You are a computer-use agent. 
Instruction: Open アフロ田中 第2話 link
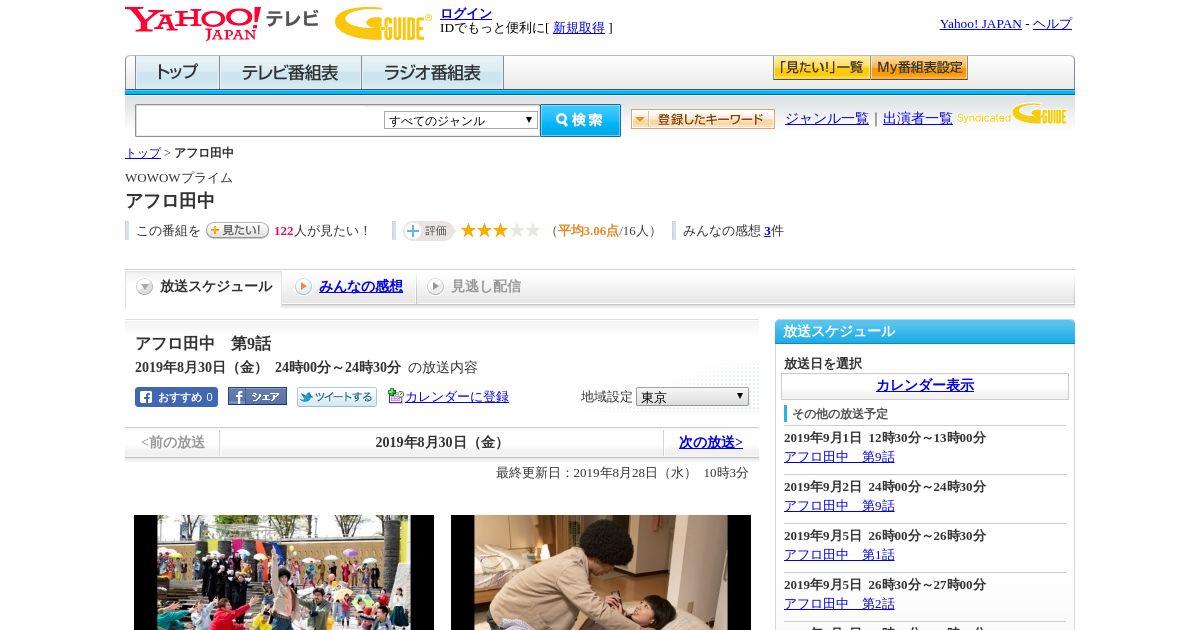tap(839, 604)
